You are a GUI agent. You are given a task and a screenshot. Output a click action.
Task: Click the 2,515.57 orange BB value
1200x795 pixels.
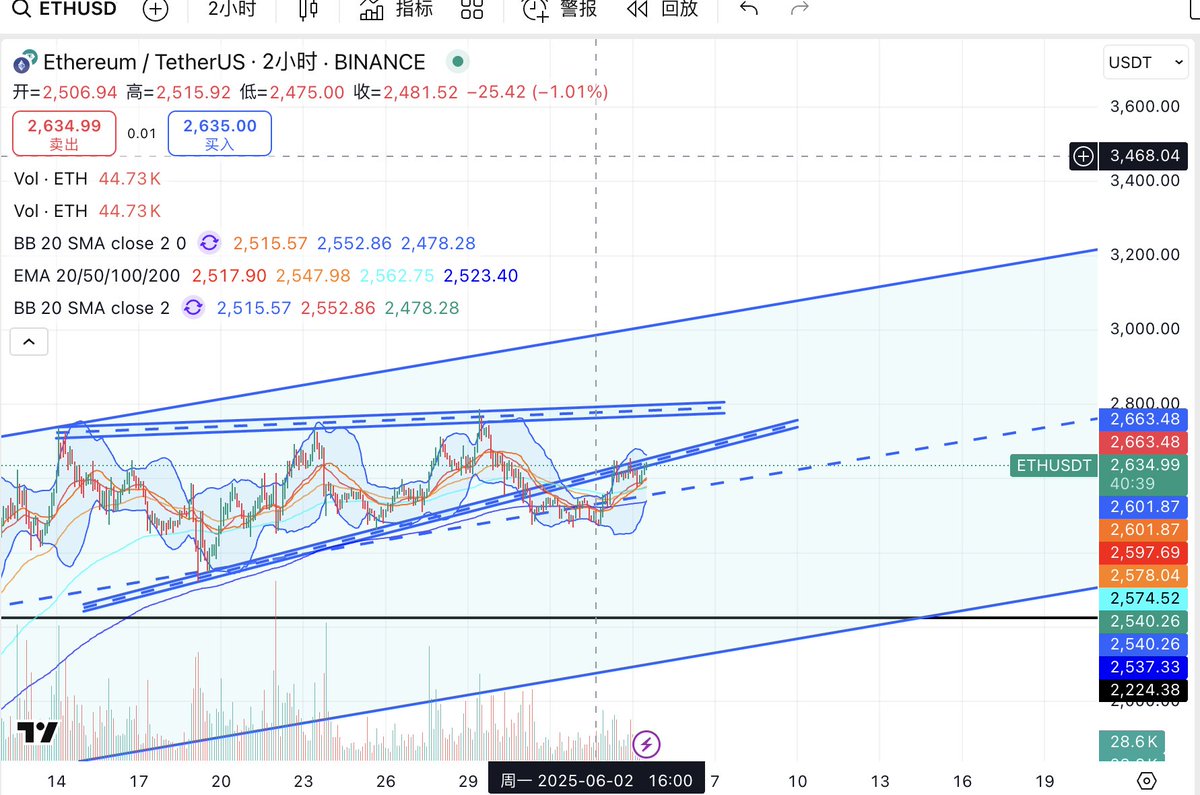270,243
